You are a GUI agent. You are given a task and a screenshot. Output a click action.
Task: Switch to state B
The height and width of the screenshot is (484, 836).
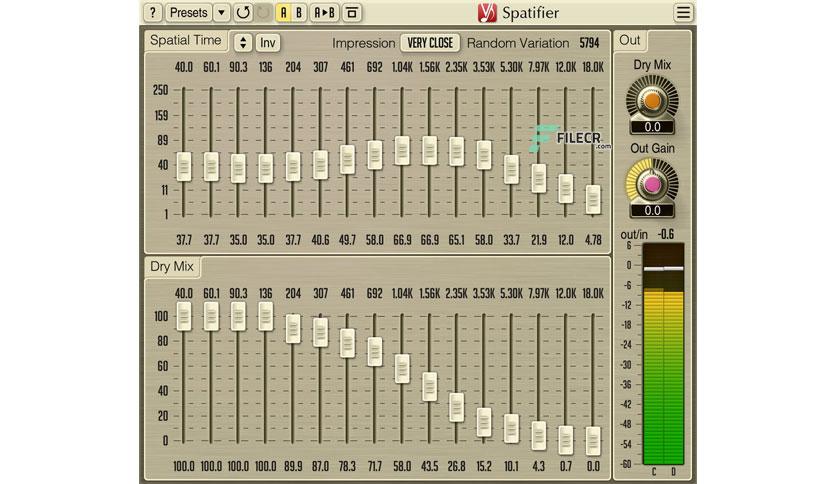pos(299,13)
